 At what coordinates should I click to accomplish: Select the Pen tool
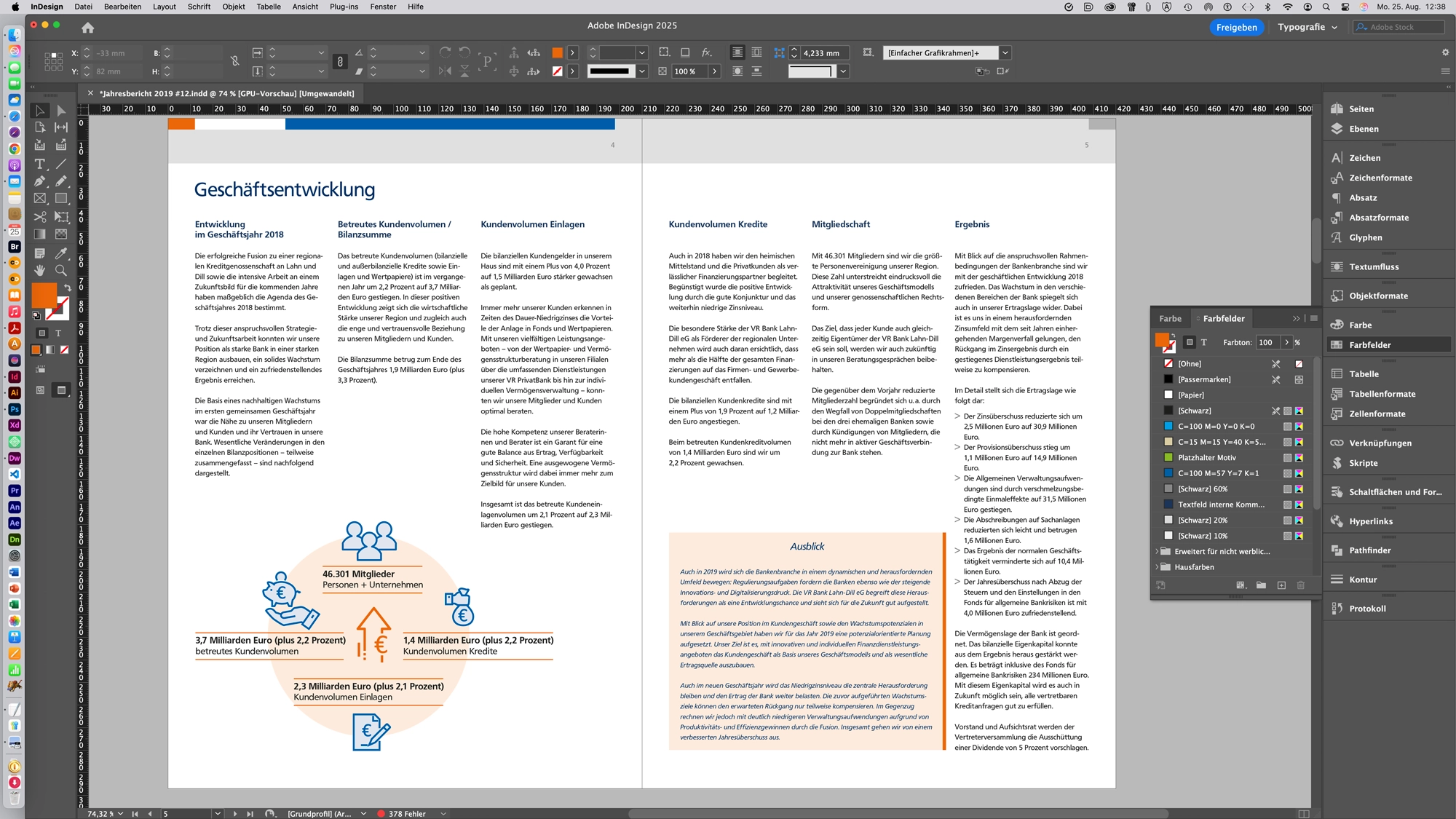39,181
